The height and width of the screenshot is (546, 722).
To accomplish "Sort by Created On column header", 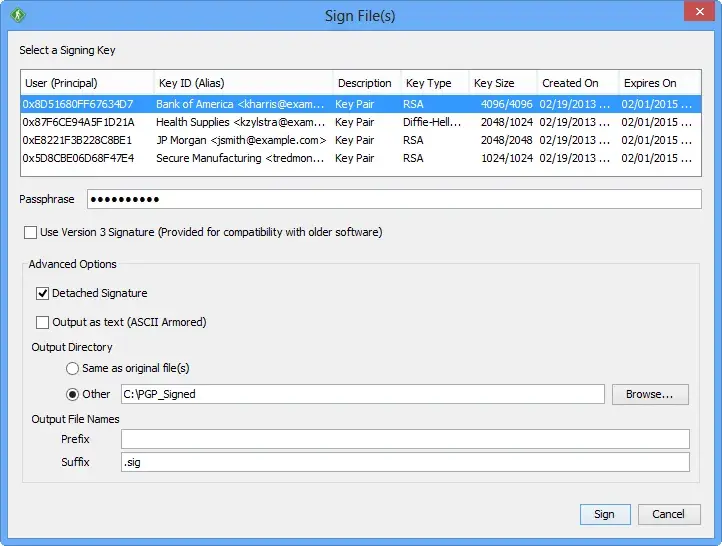I will (x=578, y=83).
